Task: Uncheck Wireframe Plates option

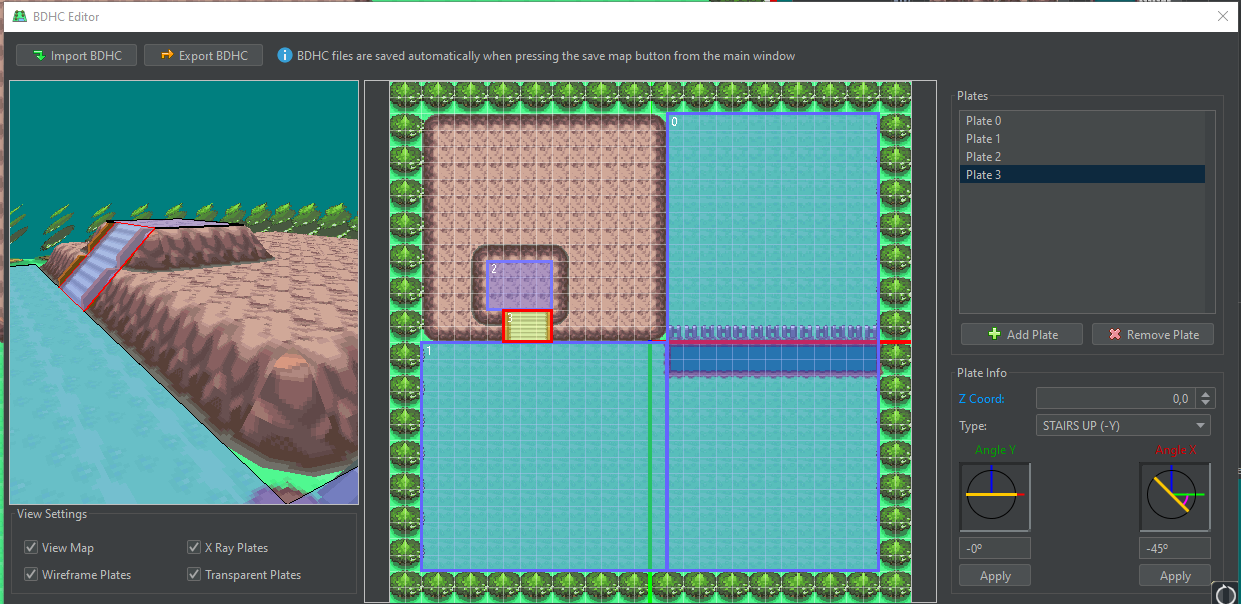Action: coord(32,575)
